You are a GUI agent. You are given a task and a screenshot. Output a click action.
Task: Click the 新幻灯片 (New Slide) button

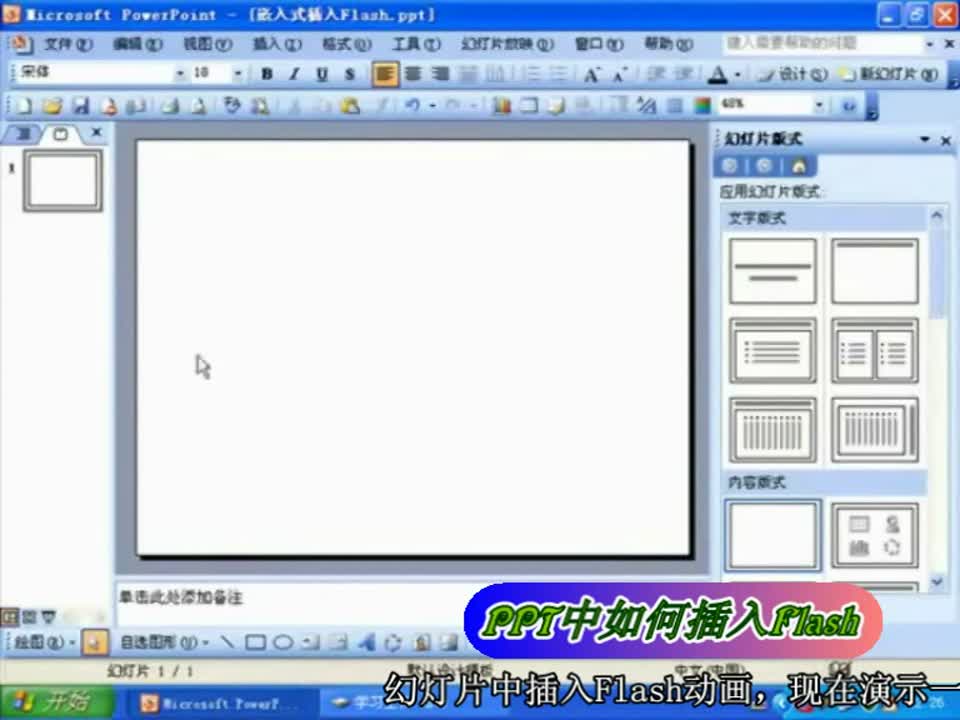coord(888,74)
